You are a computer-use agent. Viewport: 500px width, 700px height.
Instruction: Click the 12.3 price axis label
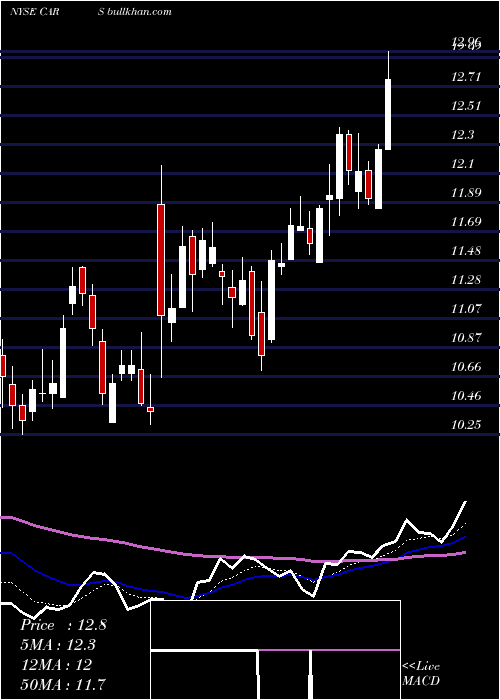462,135
